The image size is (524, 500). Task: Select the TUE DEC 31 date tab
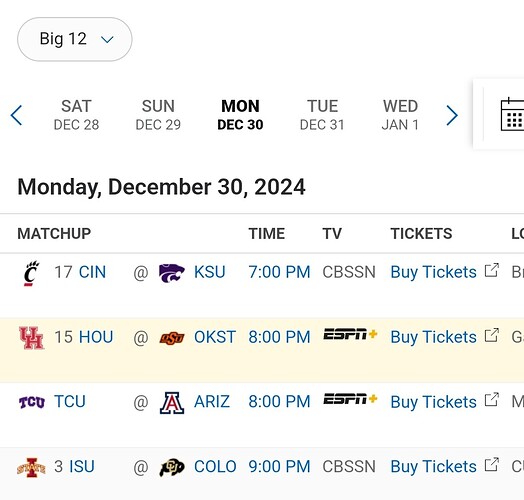pyautogui.click(x=322, y=115)
